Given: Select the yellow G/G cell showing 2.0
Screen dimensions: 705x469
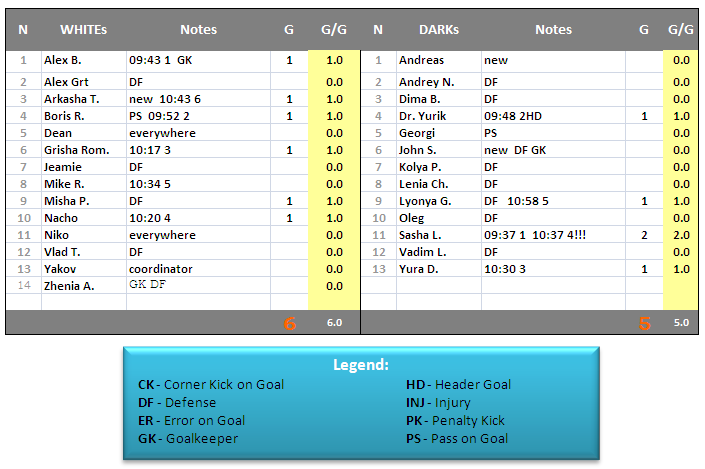Looking at the screenshot, I should click(681, 235).
